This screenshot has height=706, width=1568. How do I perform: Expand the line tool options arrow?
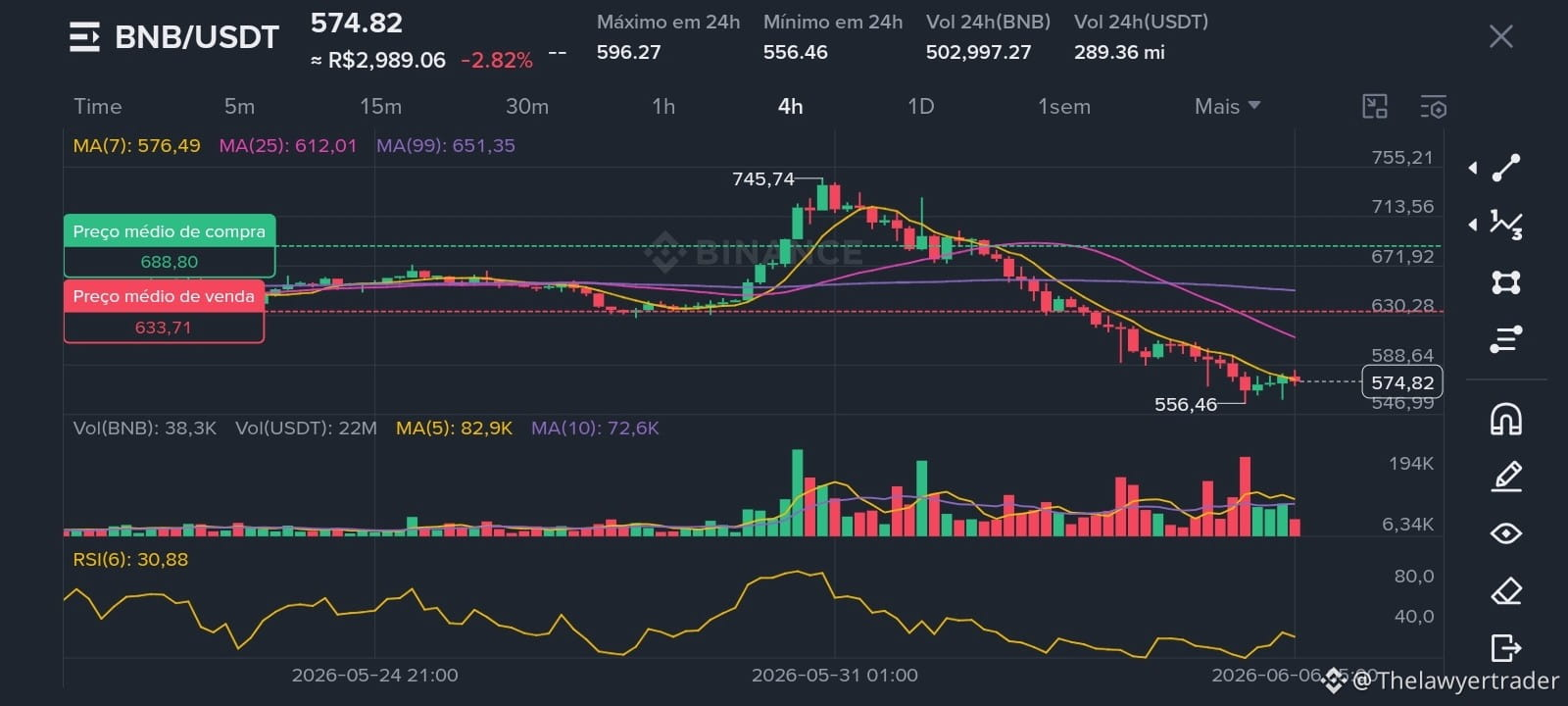pos(1473,168)
